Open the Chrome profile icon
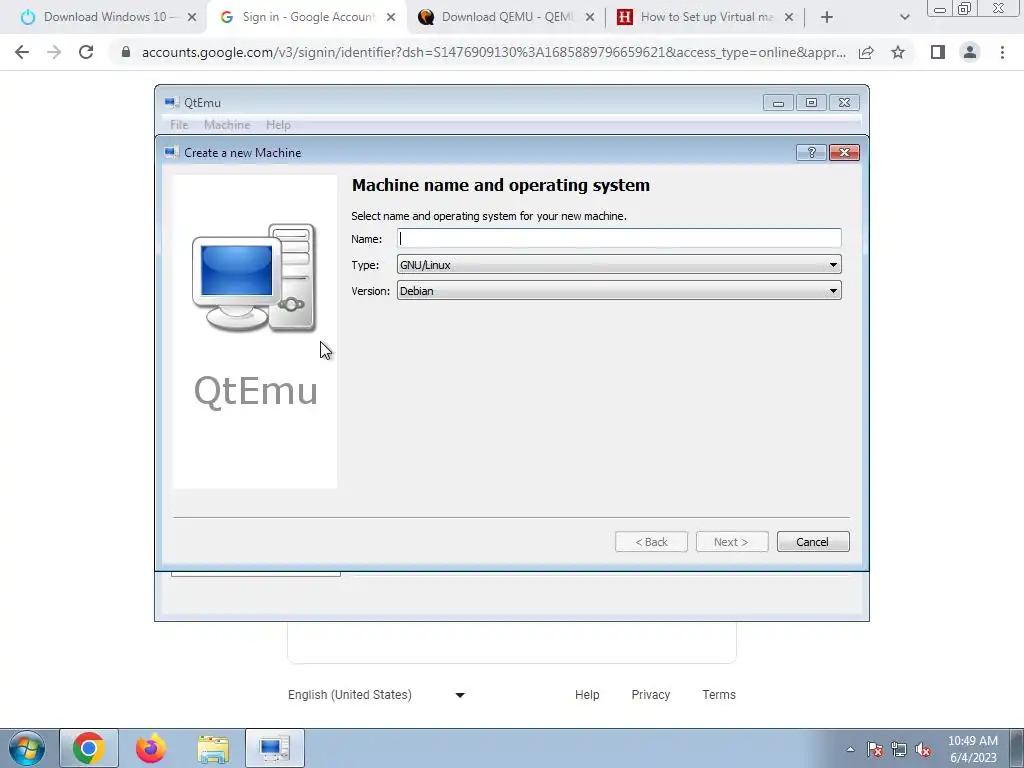 [970, 52]
